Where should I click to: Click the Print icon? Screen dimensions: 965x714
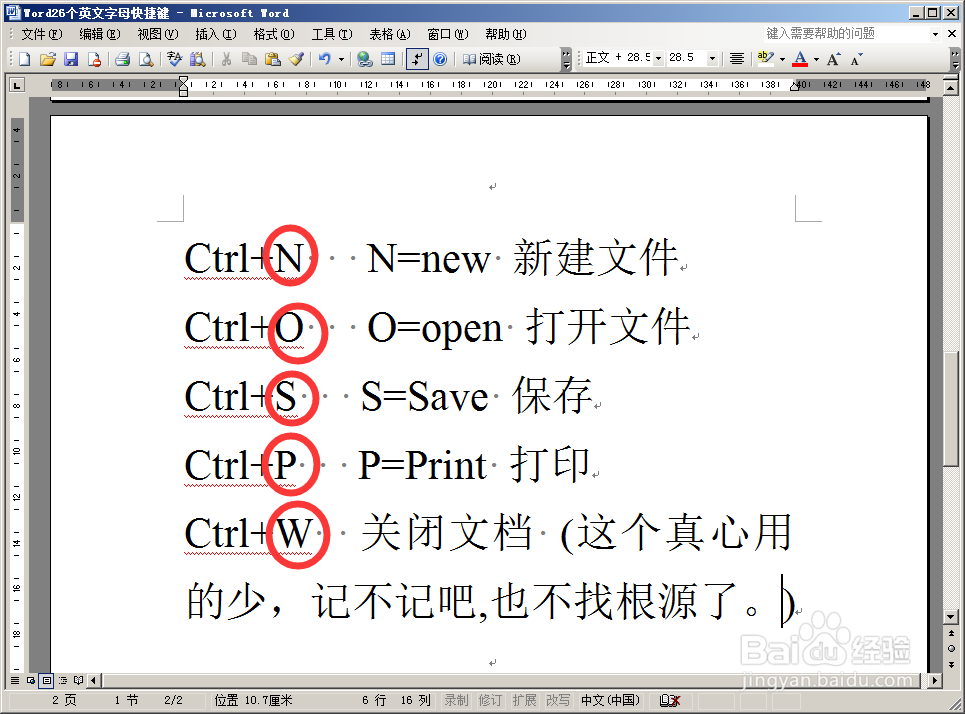coord(122,58)
